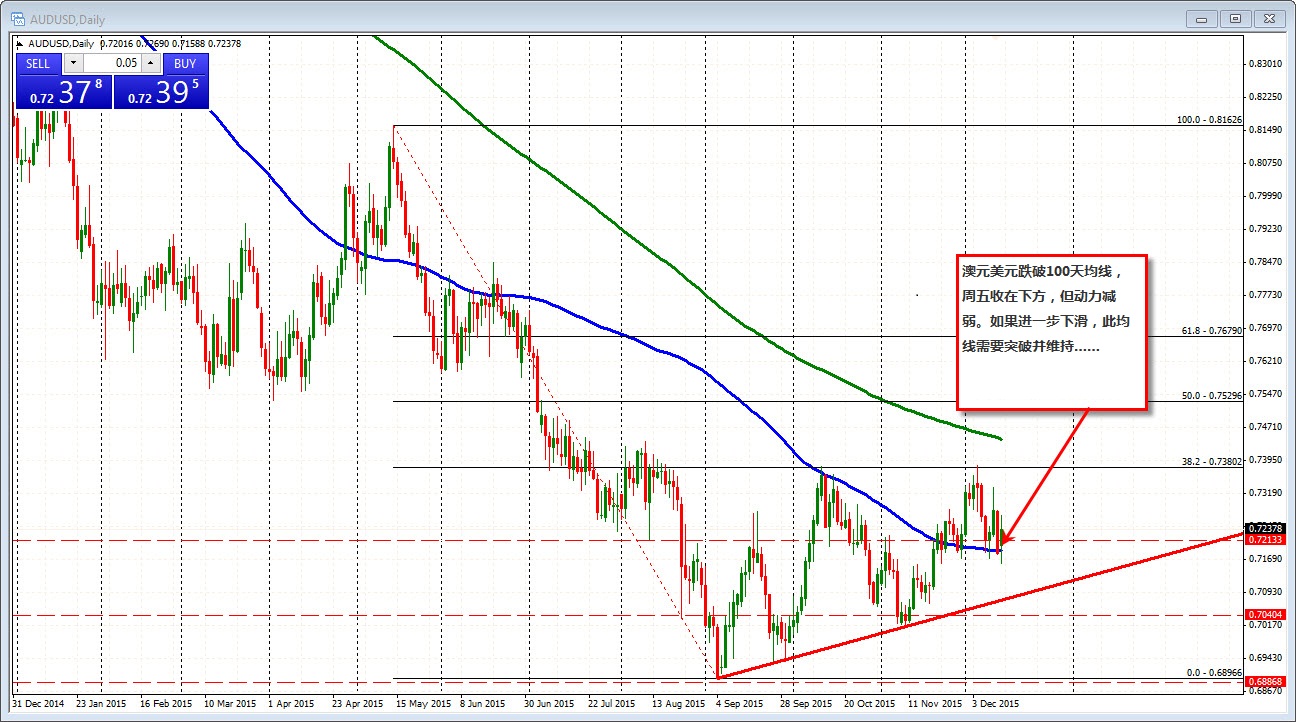
Task: Click the 38.2 Fibonacci level label
Action: point(1212,460)
